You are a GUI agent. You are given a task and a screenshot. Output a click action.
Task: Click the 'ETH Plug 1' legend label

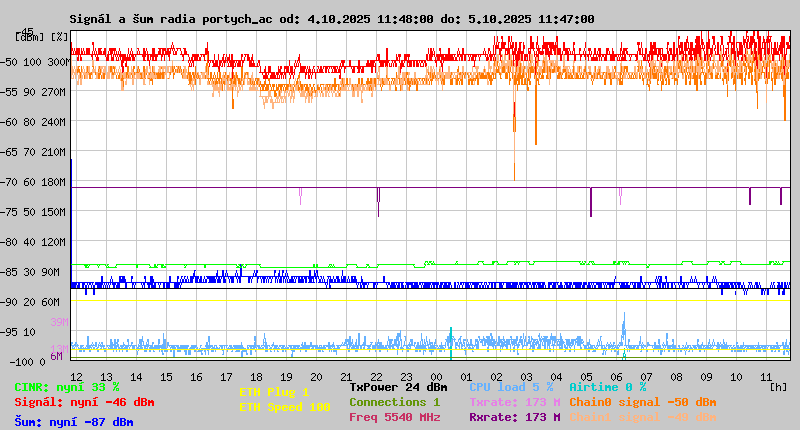pyautogui.click(x=274, y=392)
